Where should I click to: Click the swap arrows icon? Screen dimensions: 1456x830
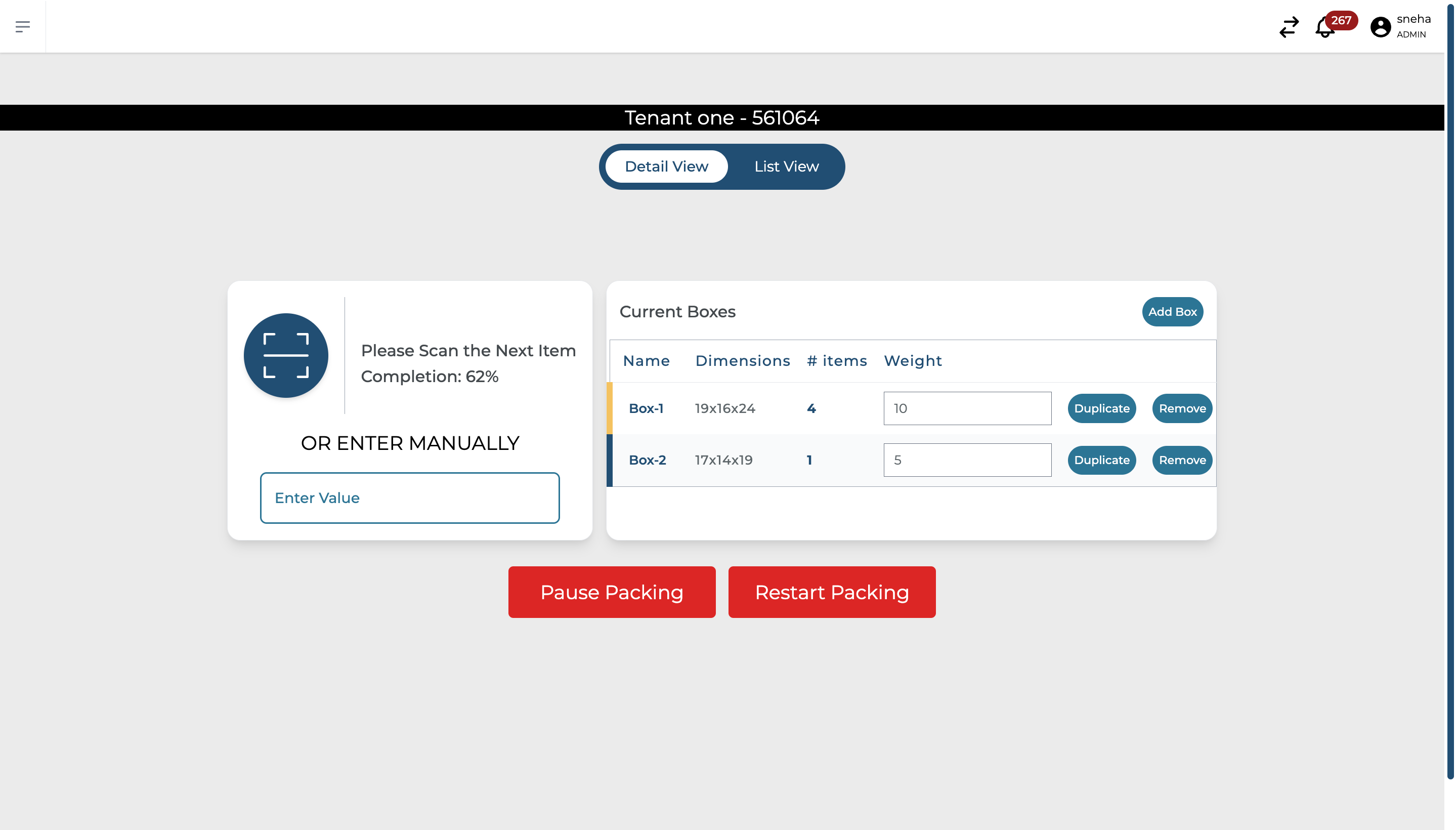click(x=1289, y=27)
